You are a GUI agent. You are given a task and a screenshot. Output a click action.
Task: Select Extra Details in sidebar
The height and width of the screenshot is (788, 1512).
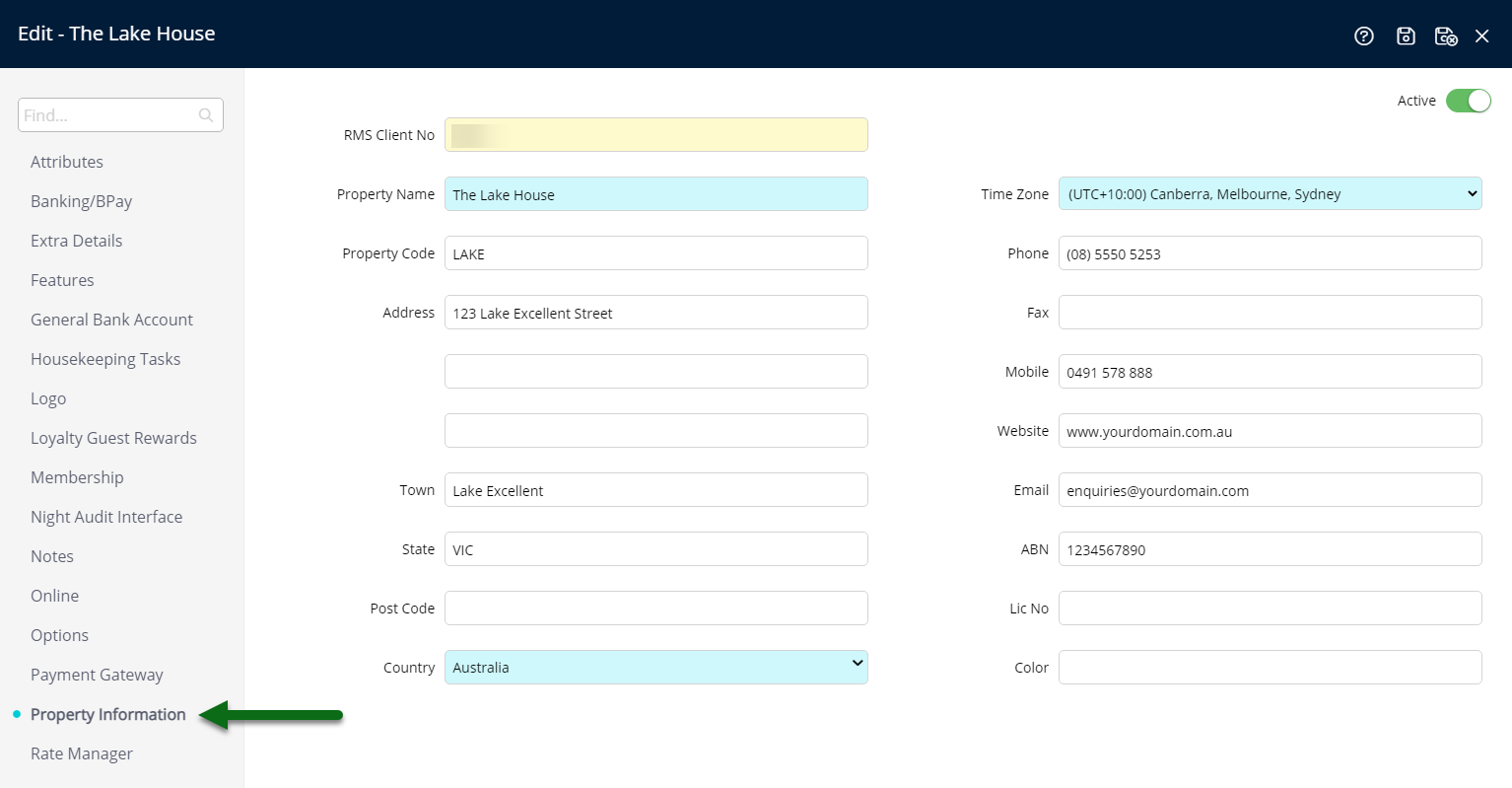77,241
